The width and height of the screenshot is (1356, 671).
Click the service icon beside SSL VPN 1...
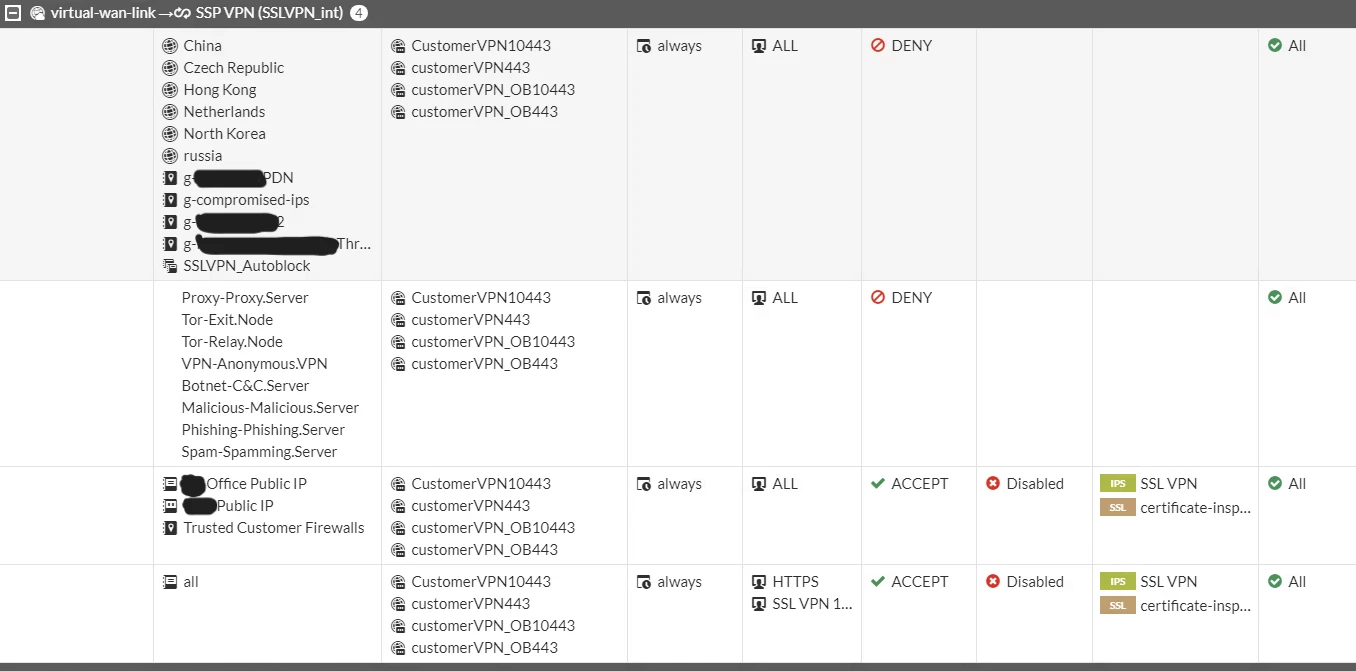(759, 604)
